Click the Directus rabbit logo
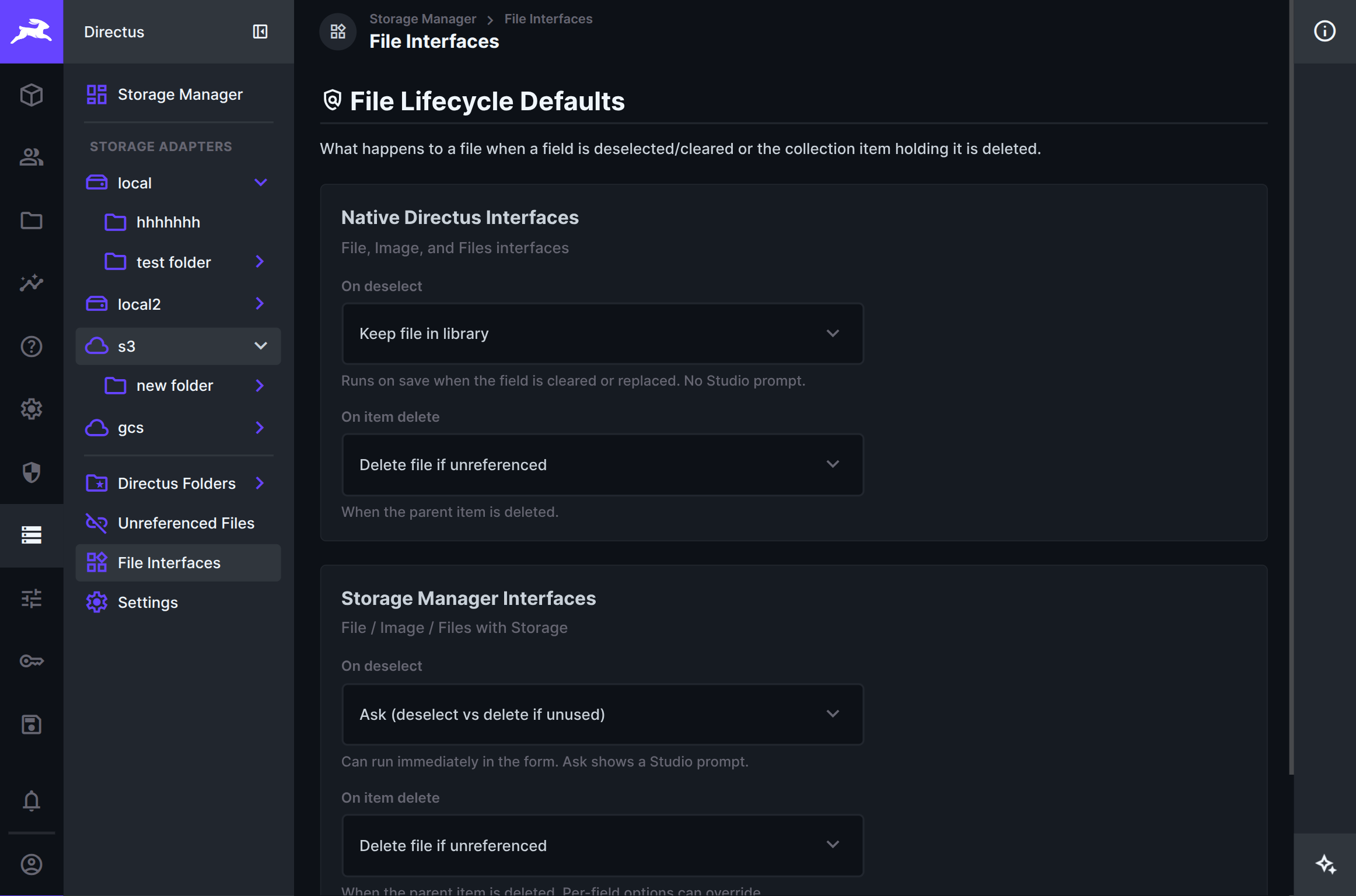Viewport: 1356px width, 896px height. [32, 32]
